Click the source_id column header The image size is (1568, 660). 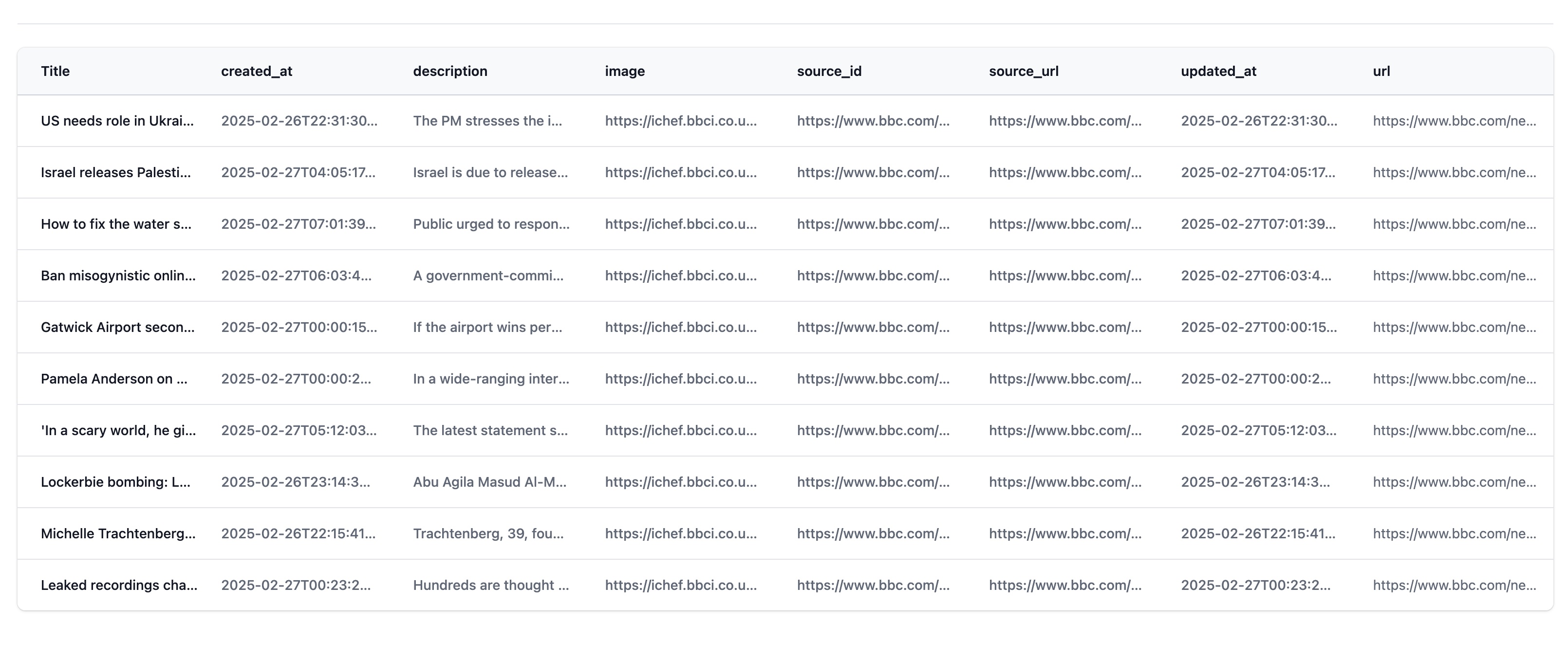point(829,71)
